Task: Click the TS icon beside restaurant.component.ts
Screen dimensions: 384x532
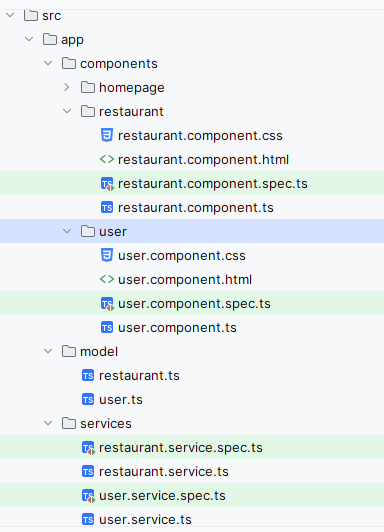Action: tap(107, 208)
